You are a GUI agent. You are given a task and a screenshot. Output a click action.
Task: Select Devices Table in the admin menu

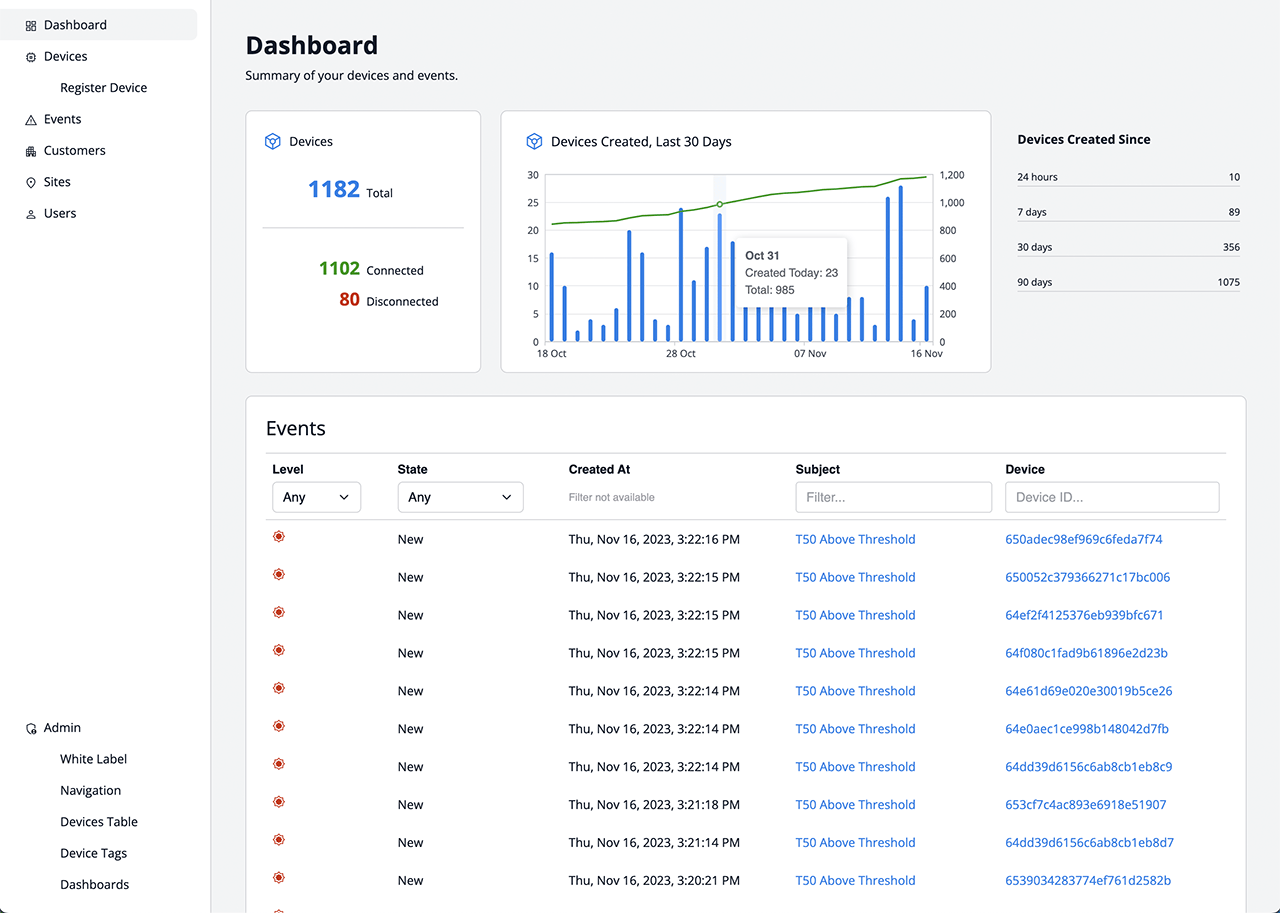(99, 822)
